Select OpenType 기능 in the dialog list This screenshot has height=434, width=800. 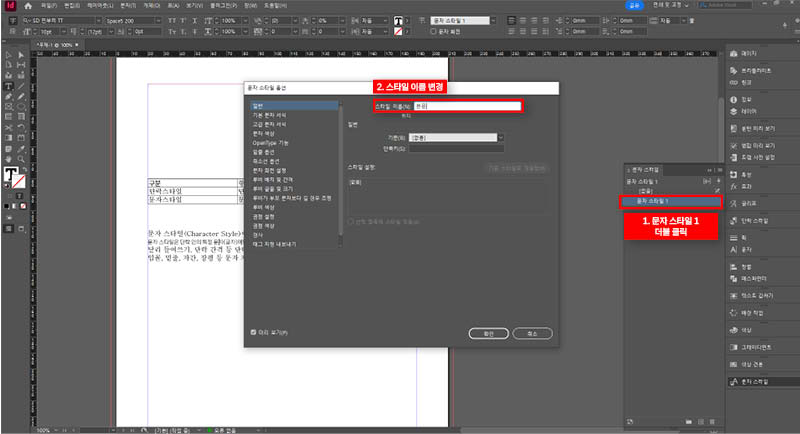pos(270,143)
